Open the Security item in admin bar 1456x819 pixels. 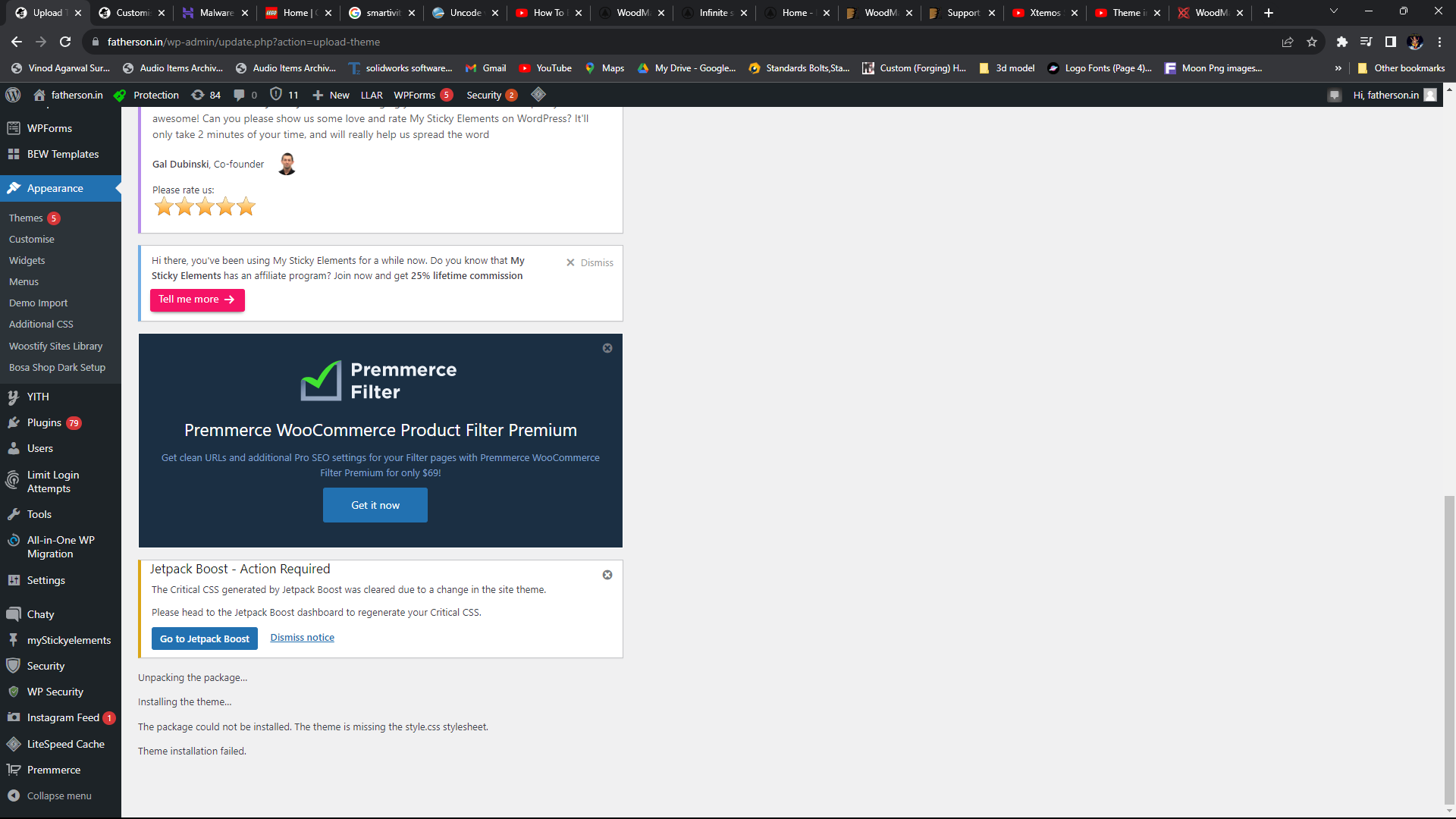(491, 95)
